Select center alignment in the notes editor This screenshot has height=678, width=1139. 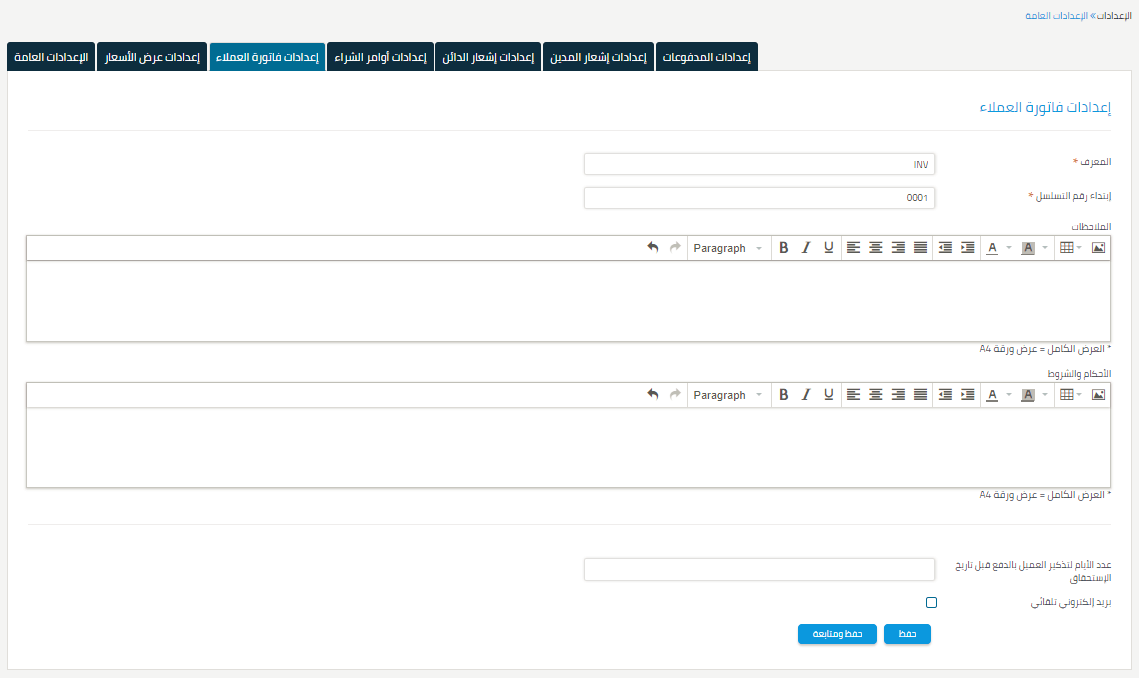pos(876,247)
